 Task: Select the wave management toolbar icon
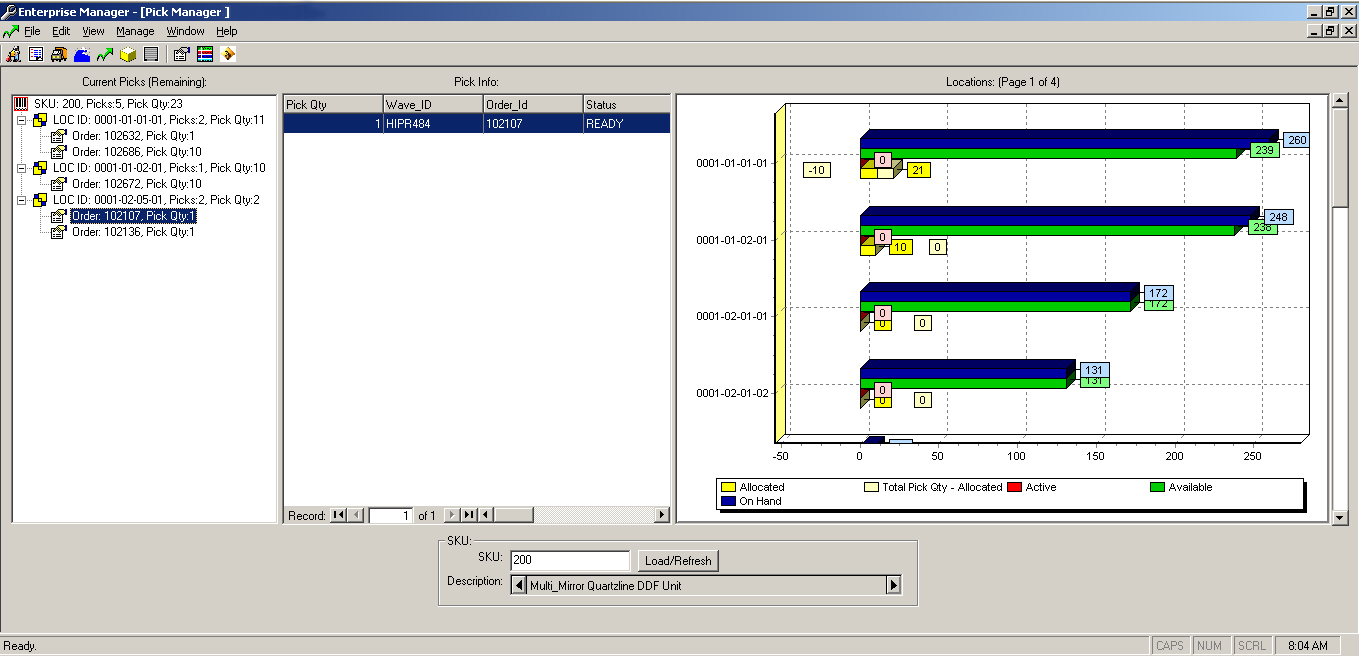[x=80, y=53]
